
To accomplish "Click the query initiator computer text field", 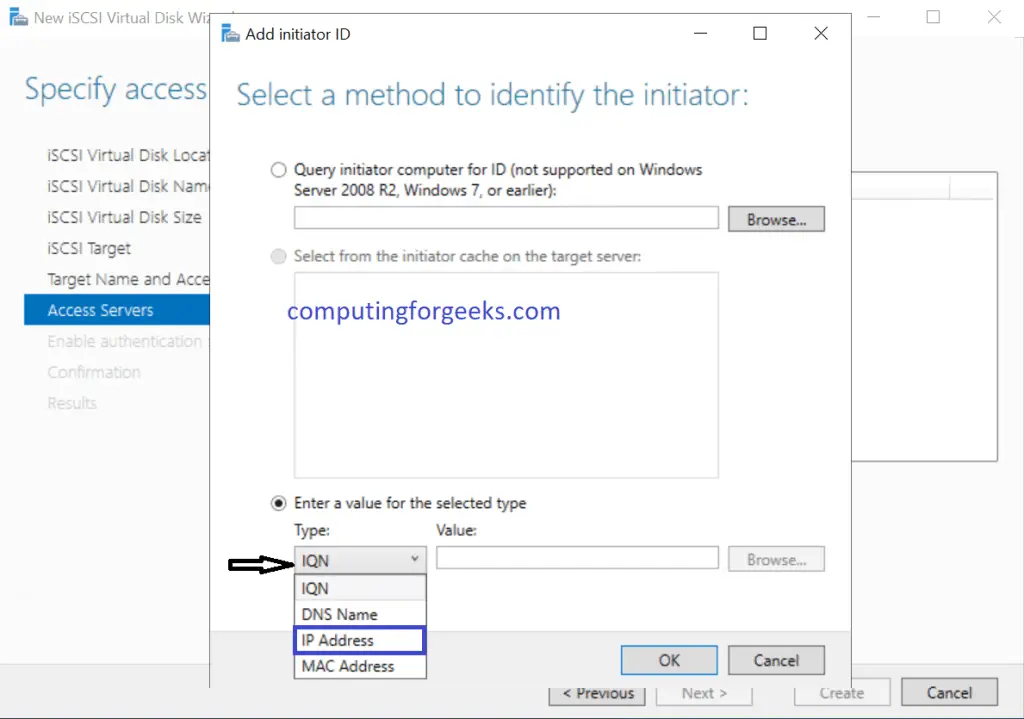I will pyautogui.click(x=506, y=218).
